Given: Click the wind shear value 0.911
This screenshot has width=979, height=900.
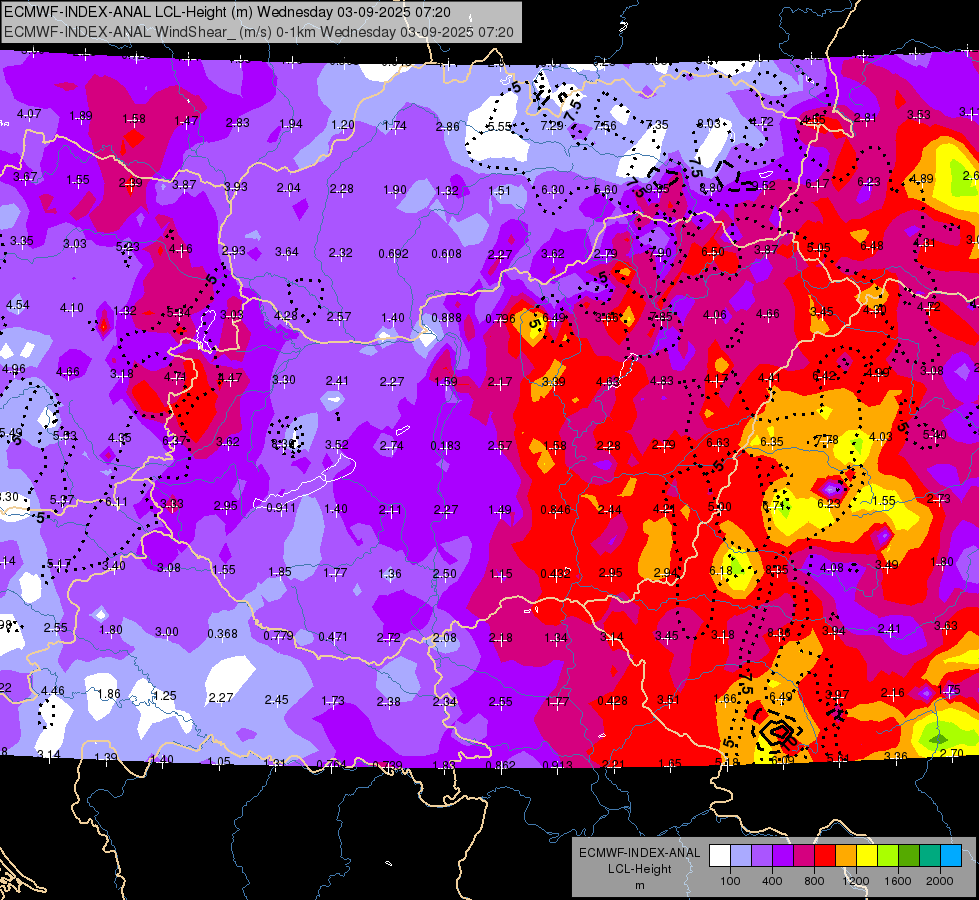Looking at the screenshot, I should (282, 508).
